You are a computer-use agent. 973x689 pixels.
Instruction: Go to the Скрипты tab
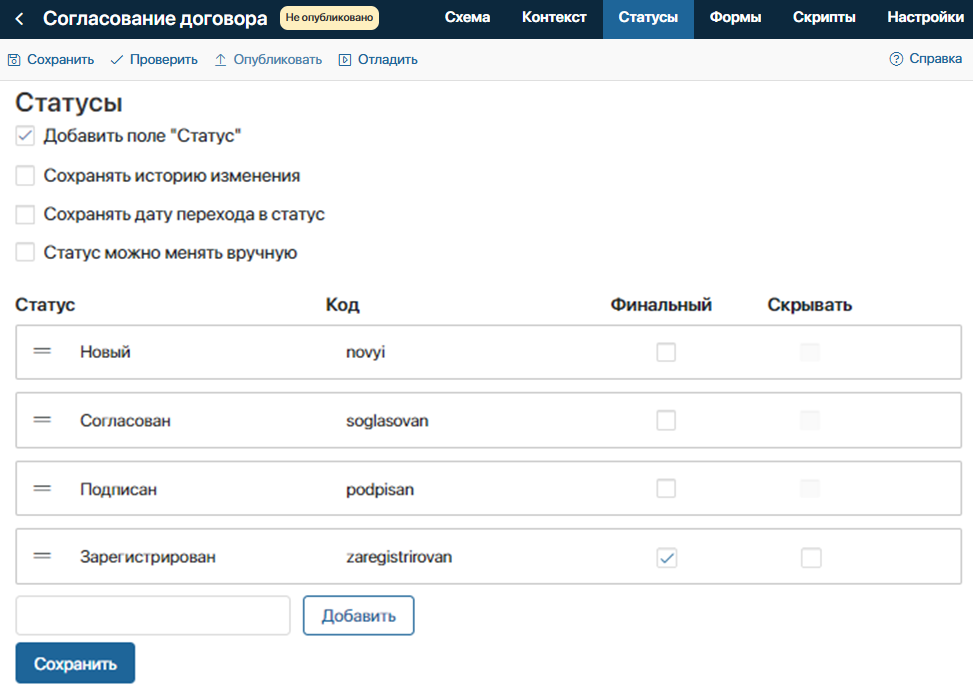824,17
